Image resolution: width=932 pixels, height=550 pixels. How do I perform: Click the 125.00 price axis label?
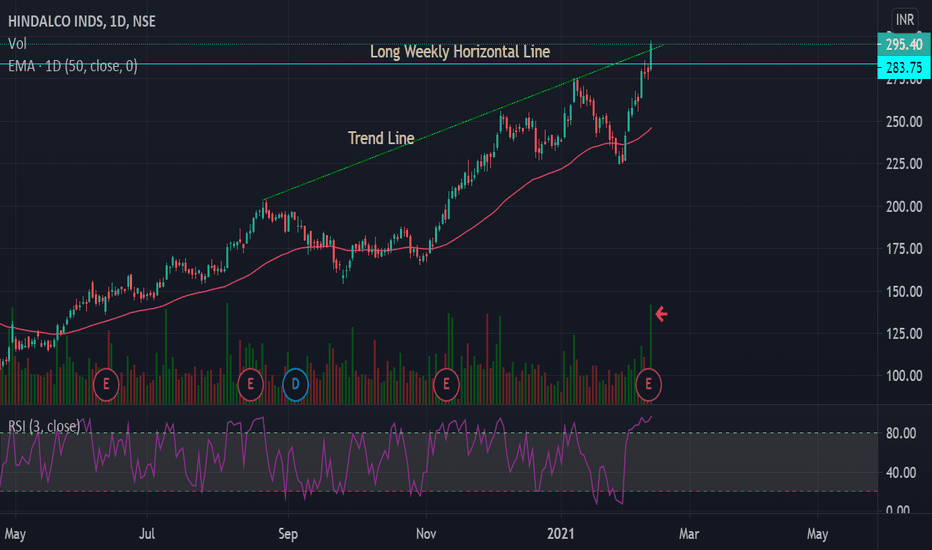tap(904, 334)
